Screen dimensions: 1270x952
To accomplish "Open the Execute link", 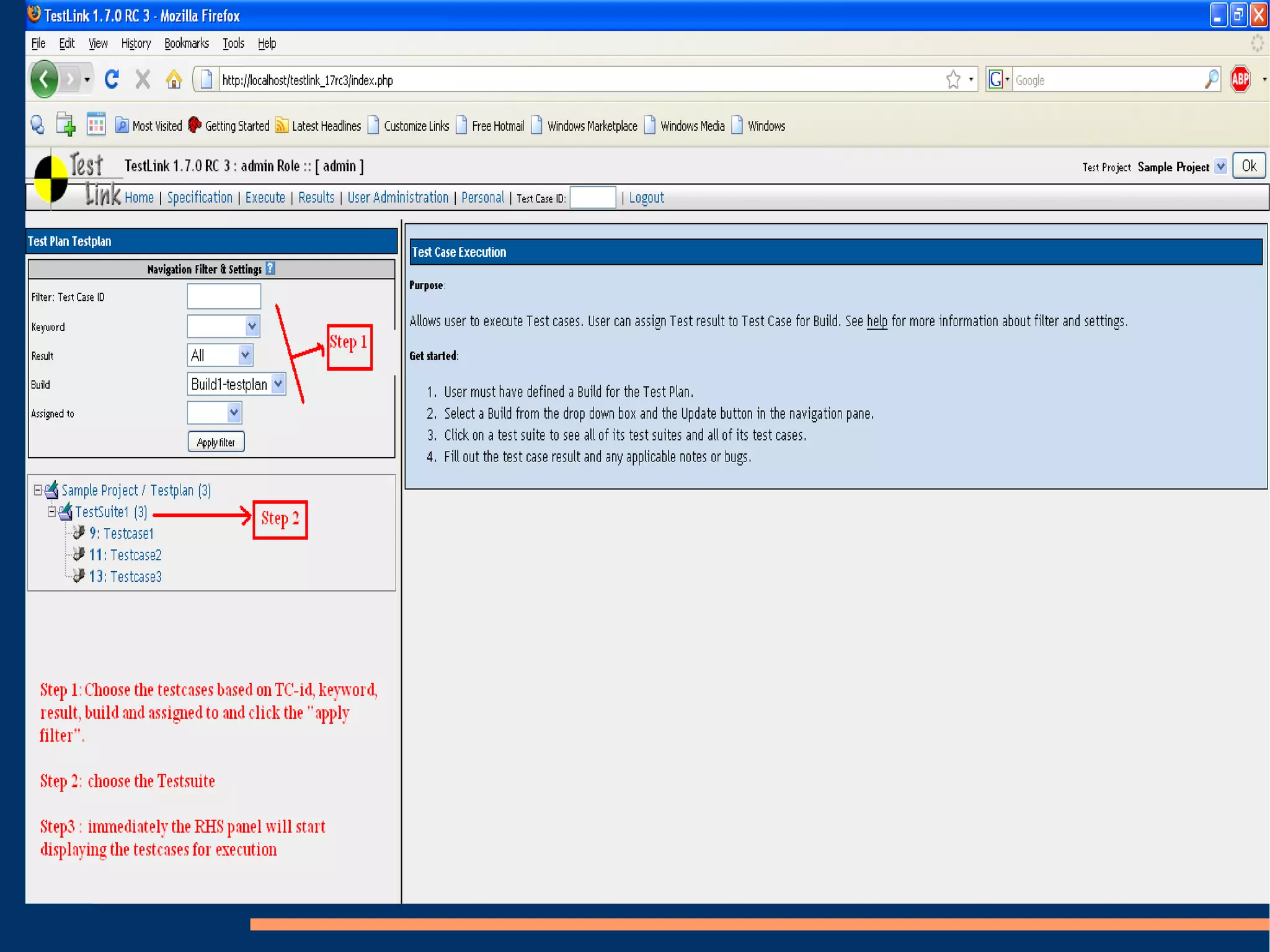I will 265,197.
